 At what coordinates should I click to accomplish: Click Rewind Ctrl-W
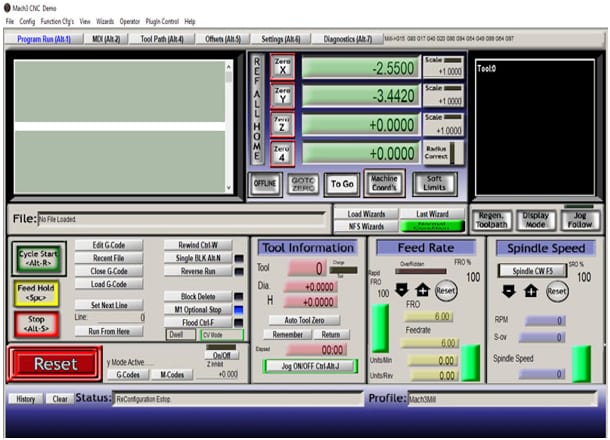[x=198, y=245]
